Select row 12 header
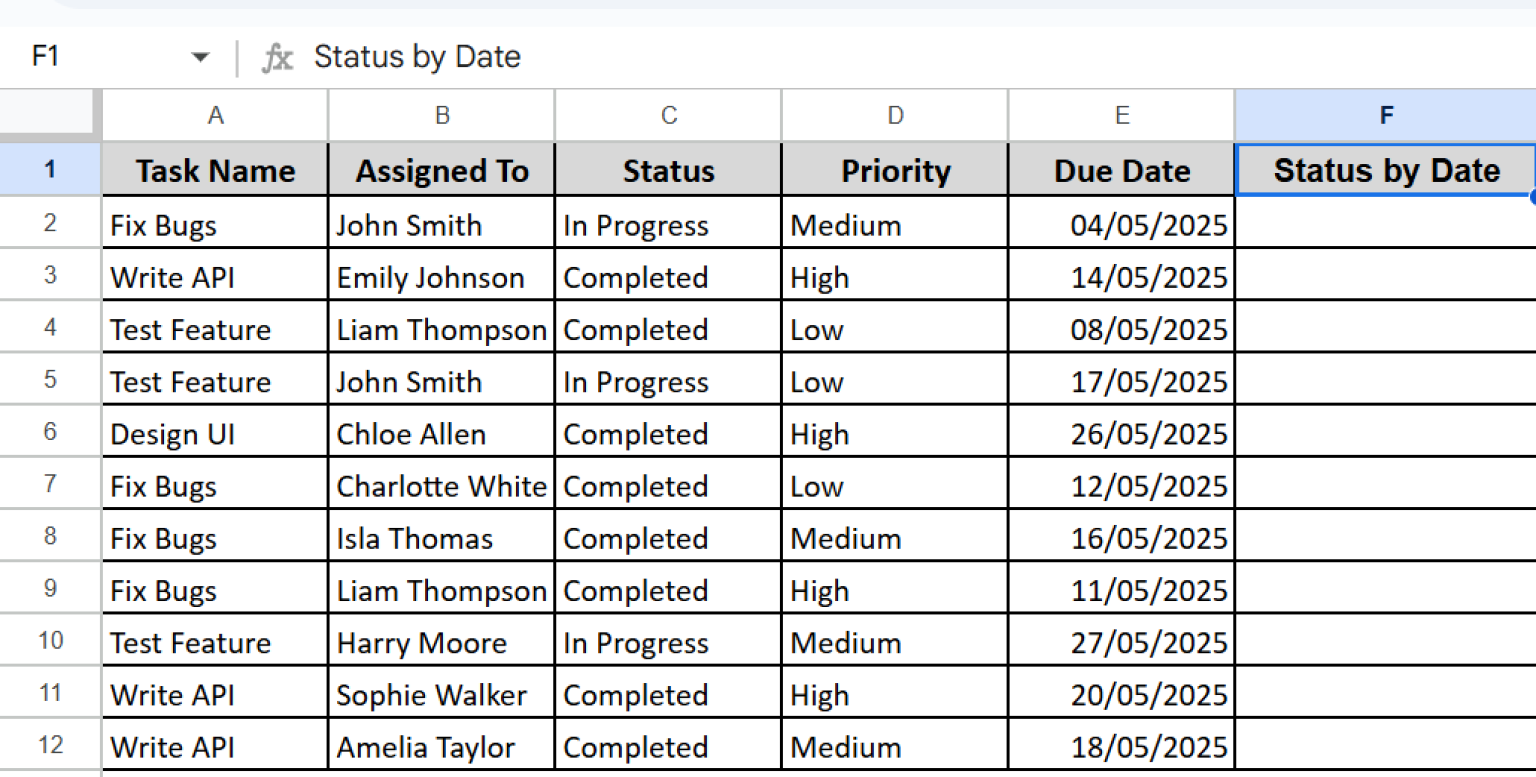This screenshot has width=1536, height=777. point(50,745)
